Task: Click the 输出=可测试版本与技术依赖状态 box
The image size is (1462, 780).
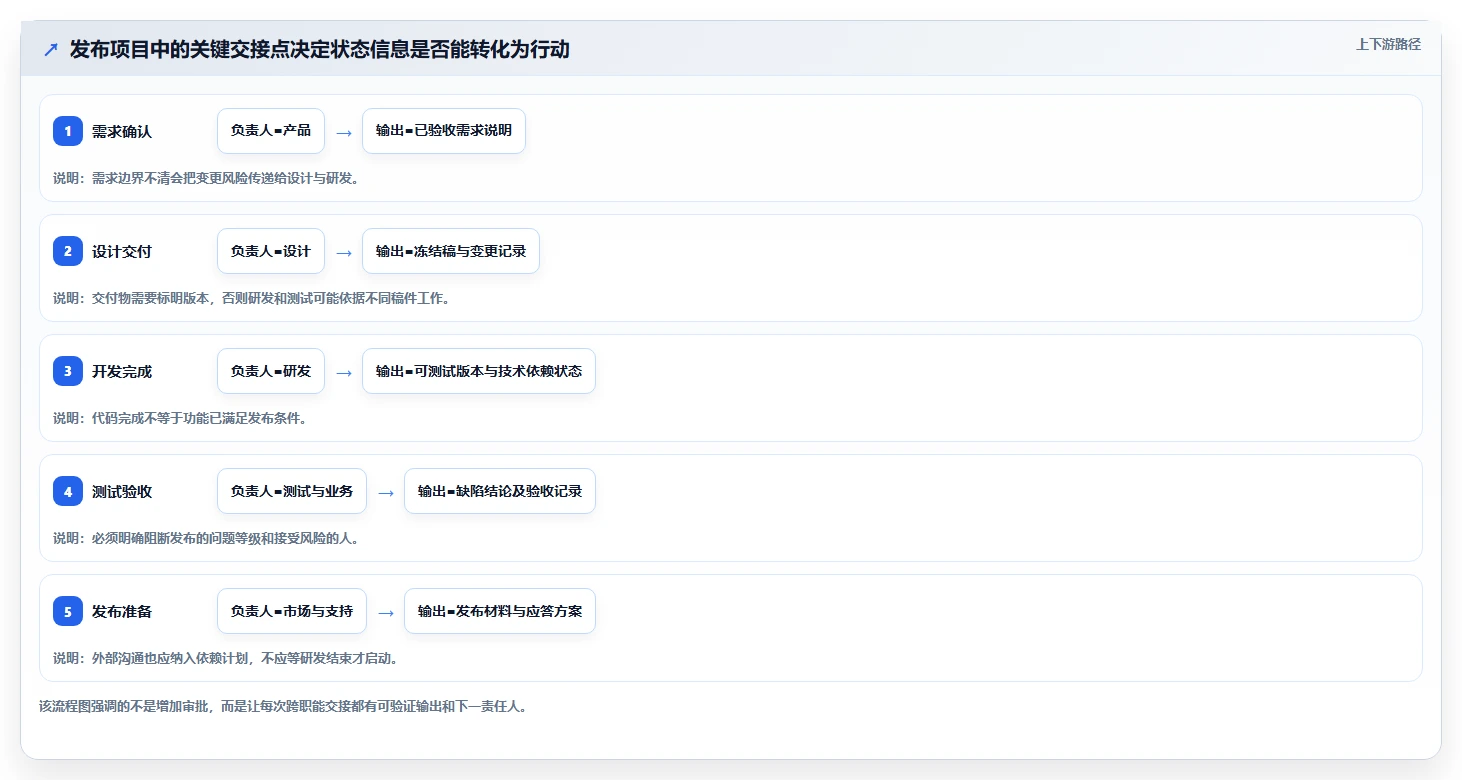Action: pyautogui.click(x=479, y=371)
